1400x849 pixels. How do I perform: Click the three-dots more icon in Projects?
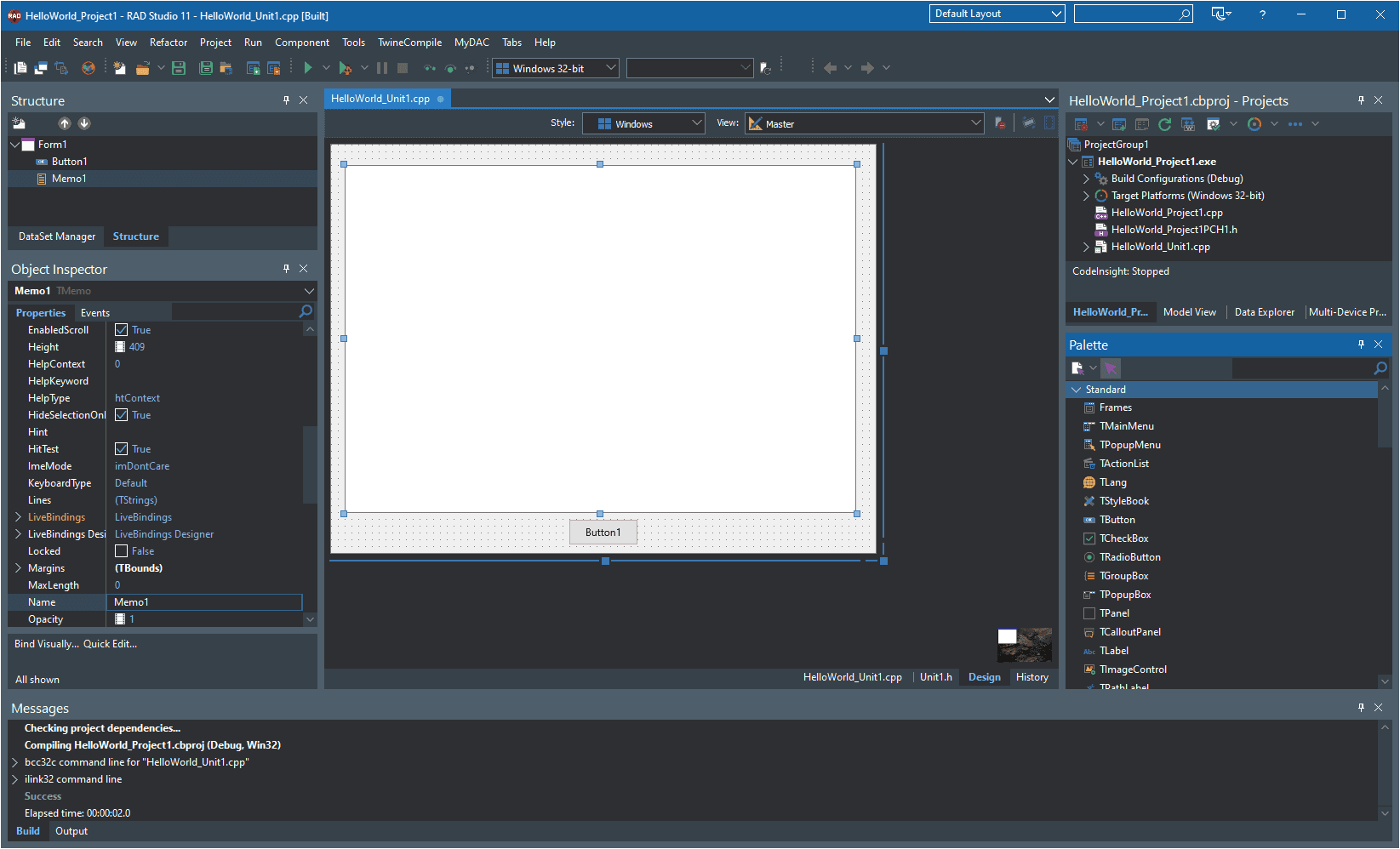coord(1295,124)
